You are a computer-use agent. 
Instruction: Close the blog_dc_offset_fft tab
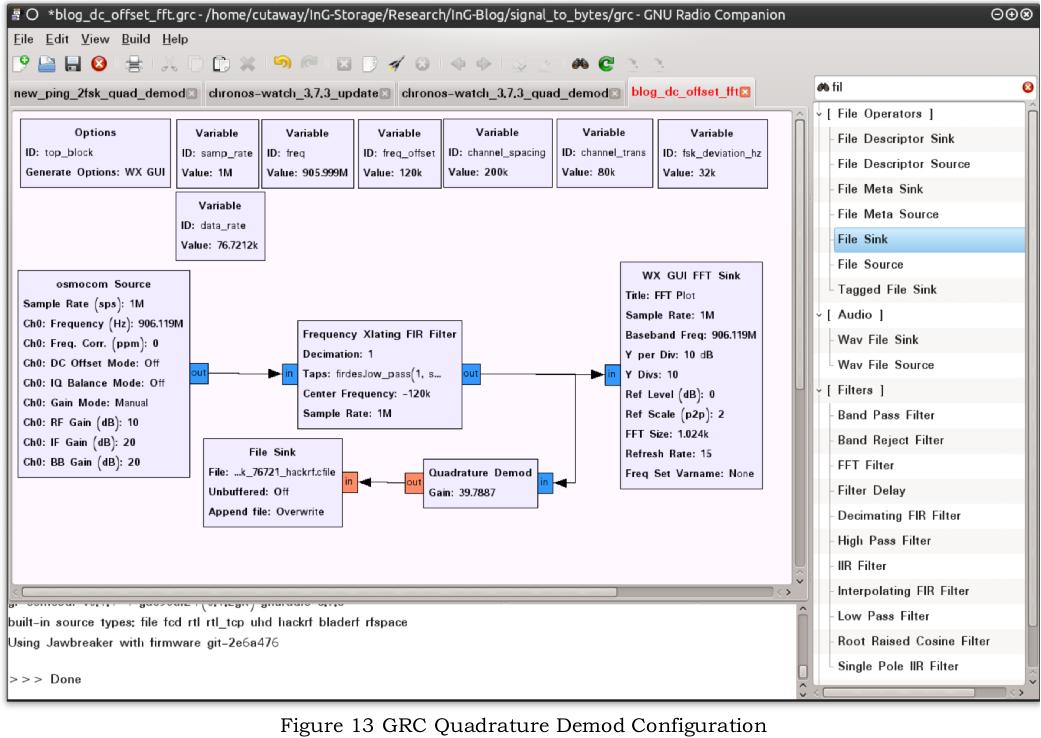tap(746, 92)
